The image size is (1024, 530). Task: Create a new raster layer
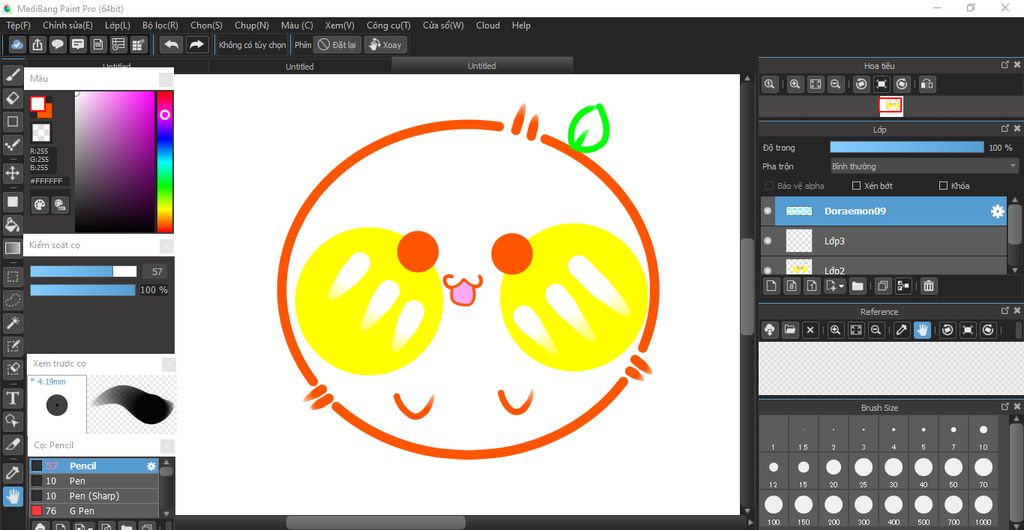[x=771, y=286]
